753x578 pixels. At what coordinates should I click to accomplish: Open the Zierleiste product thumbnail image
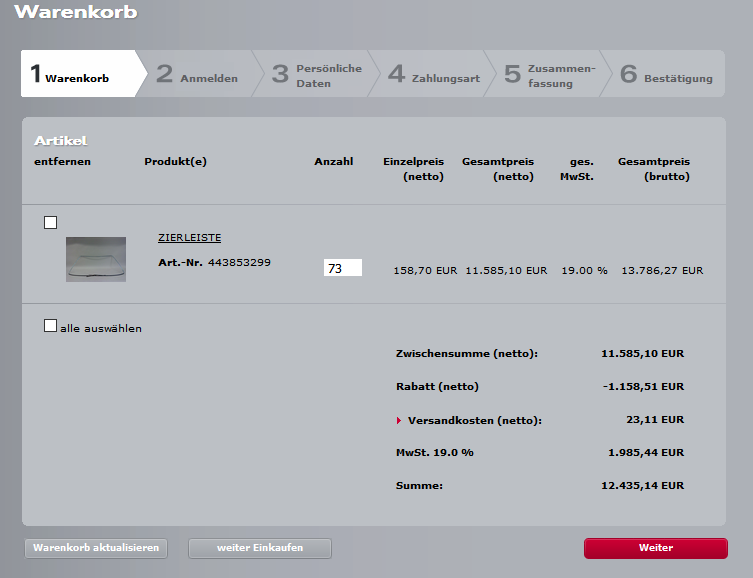click(96, 259)
